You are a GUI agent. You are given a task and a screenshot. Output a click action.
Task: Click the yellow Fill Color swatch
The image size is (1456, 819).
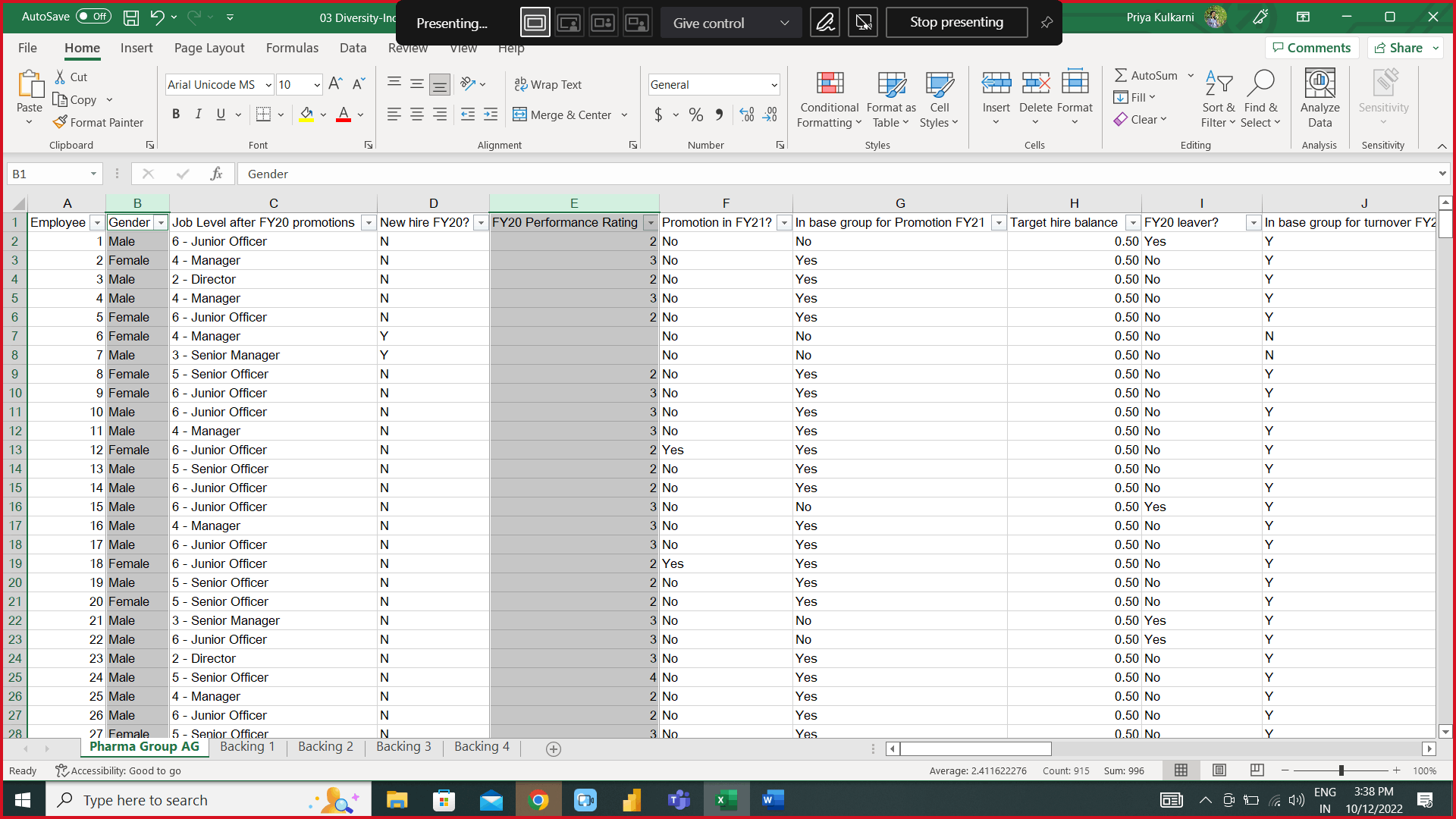pos(306,115)
